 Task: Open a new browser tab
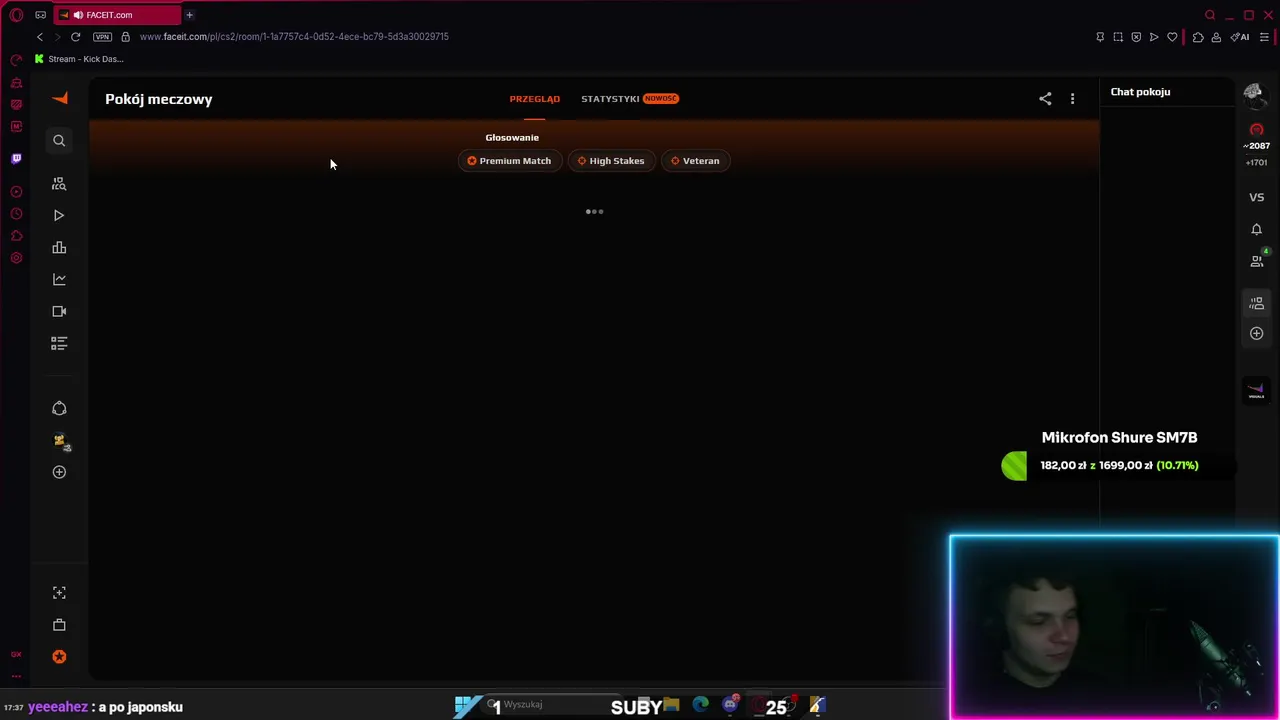189,15
